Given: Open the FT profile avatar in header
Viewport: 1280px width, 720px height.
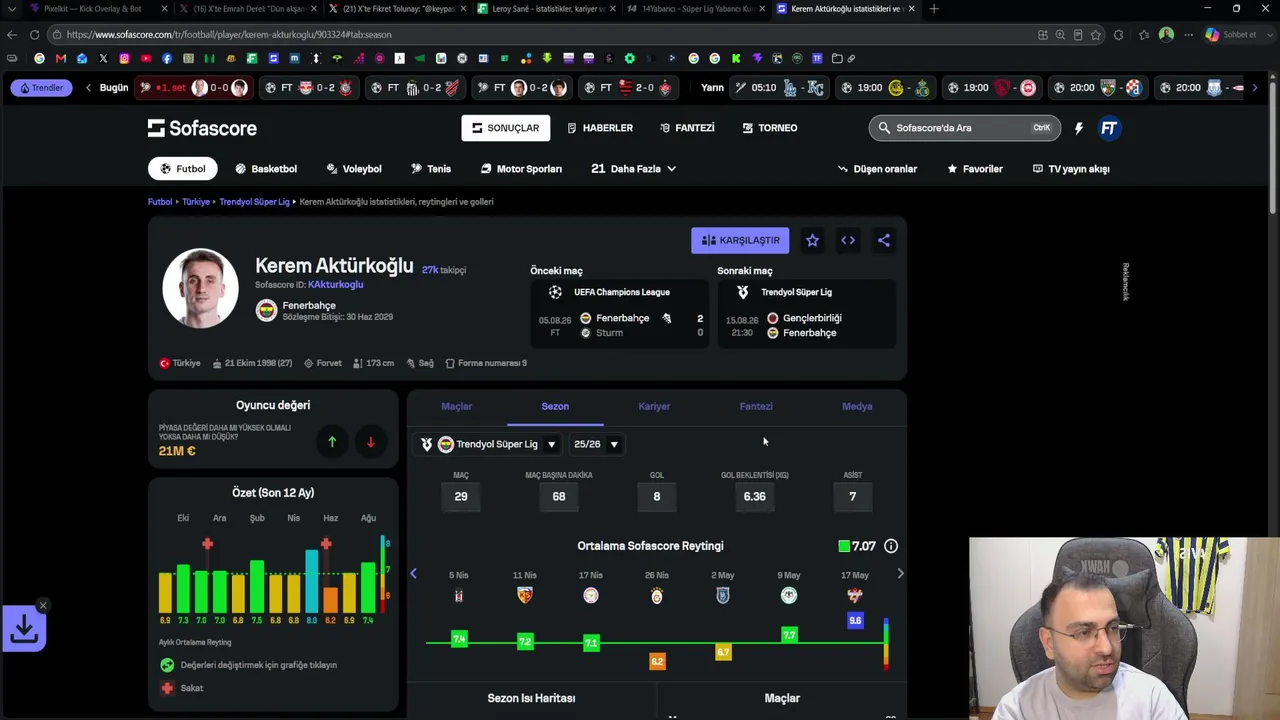Looking at the screenshot, I should tap(1109, 128).
